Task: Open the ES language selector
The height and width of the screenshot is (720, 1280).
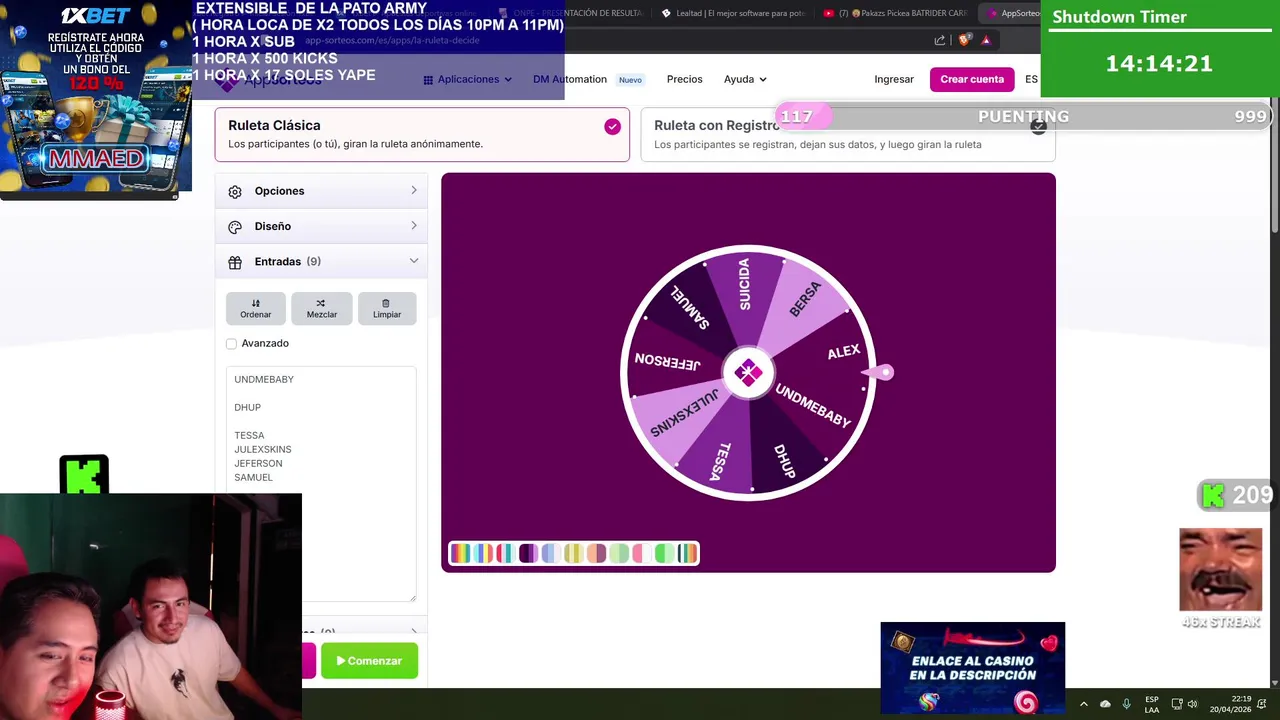Action: coord(1031,79)
